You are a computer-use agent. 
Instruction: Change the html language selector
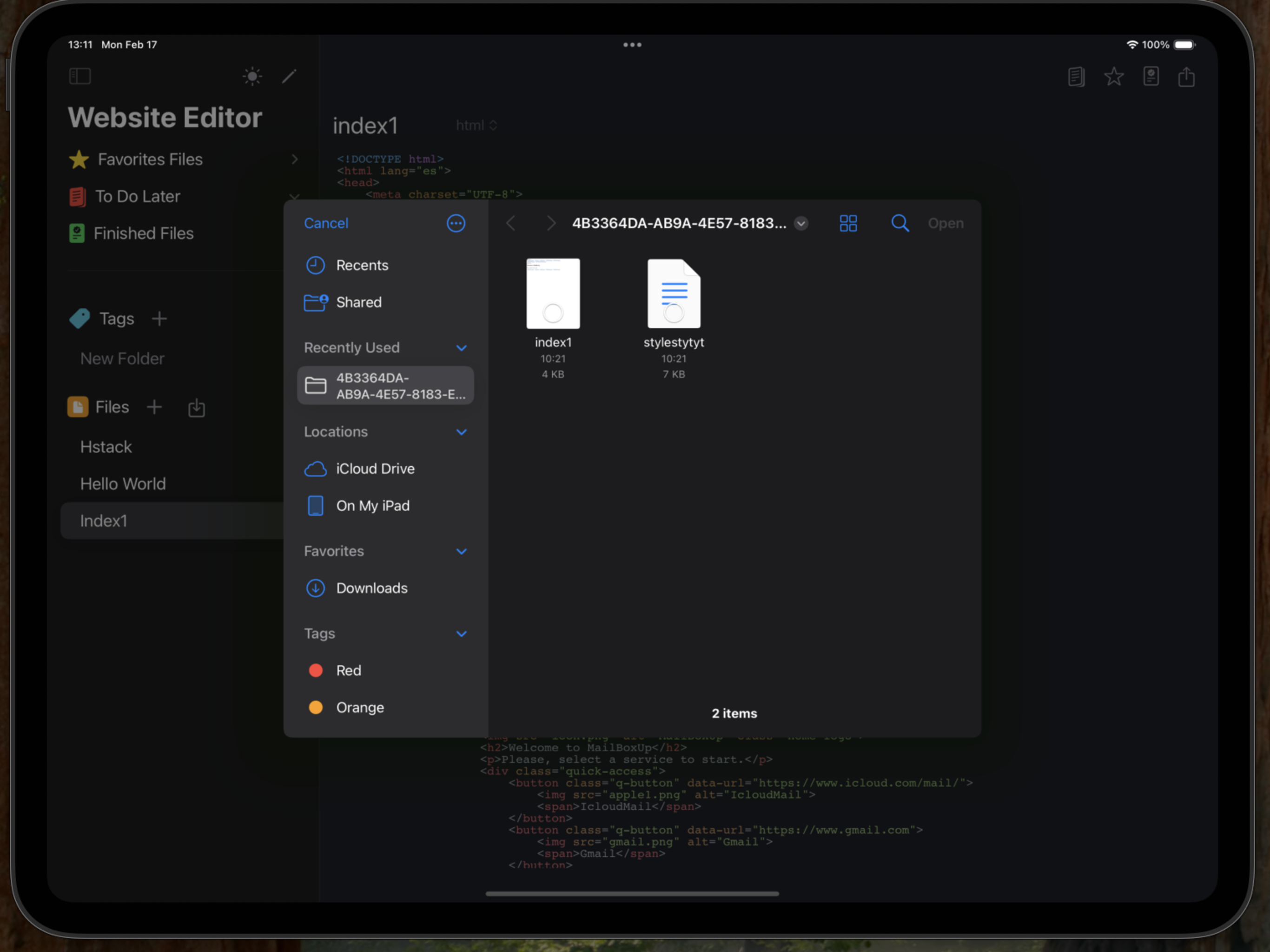[476, 125]
